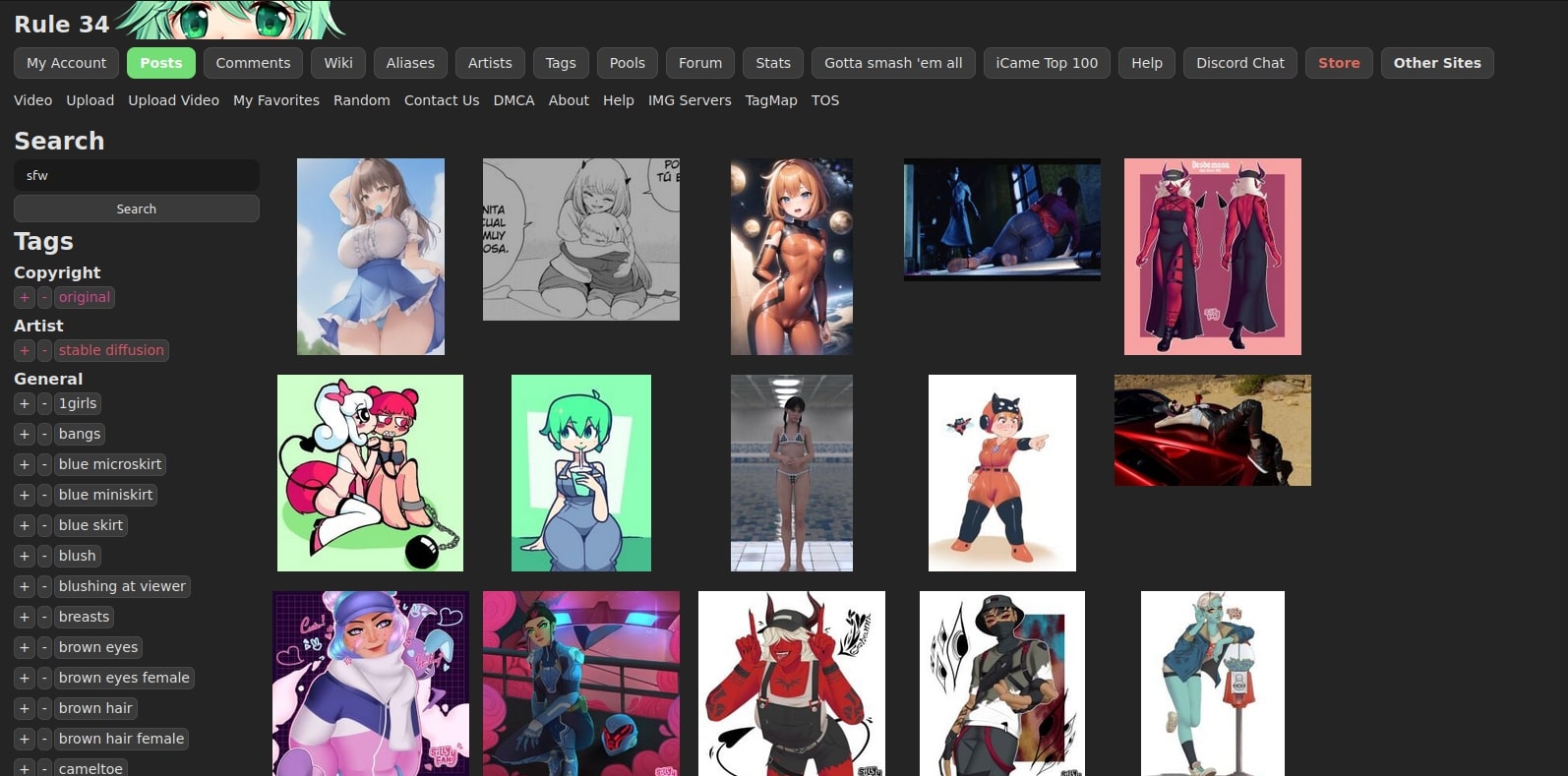
Task: Open the Wiki tab
Action: [x=338, y=63]
